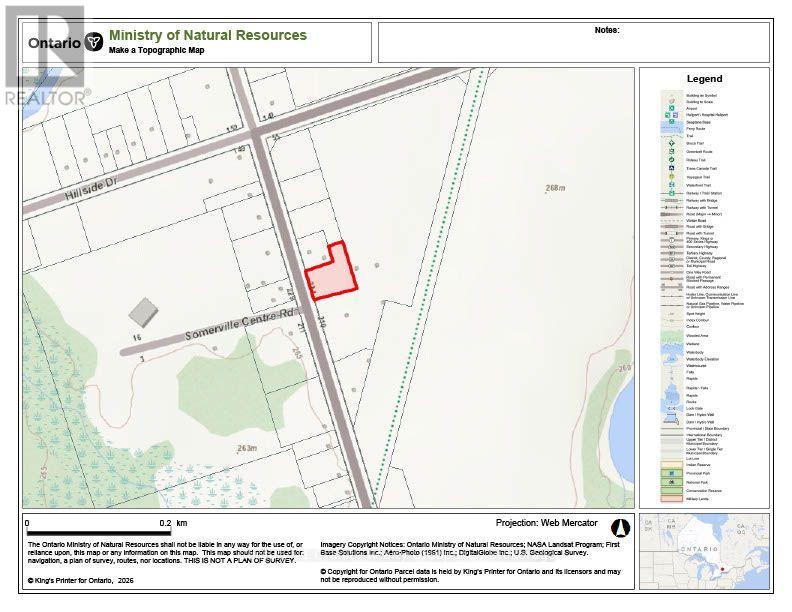Click the gray building shape near Somerville Centre Rd

tap(143, 312)
